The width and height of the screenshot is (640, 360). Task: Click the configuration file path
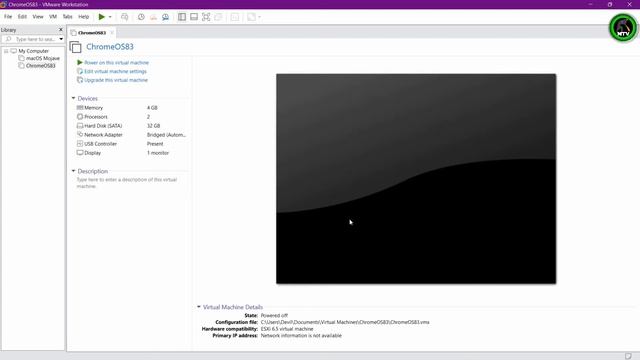coord(345,322)
